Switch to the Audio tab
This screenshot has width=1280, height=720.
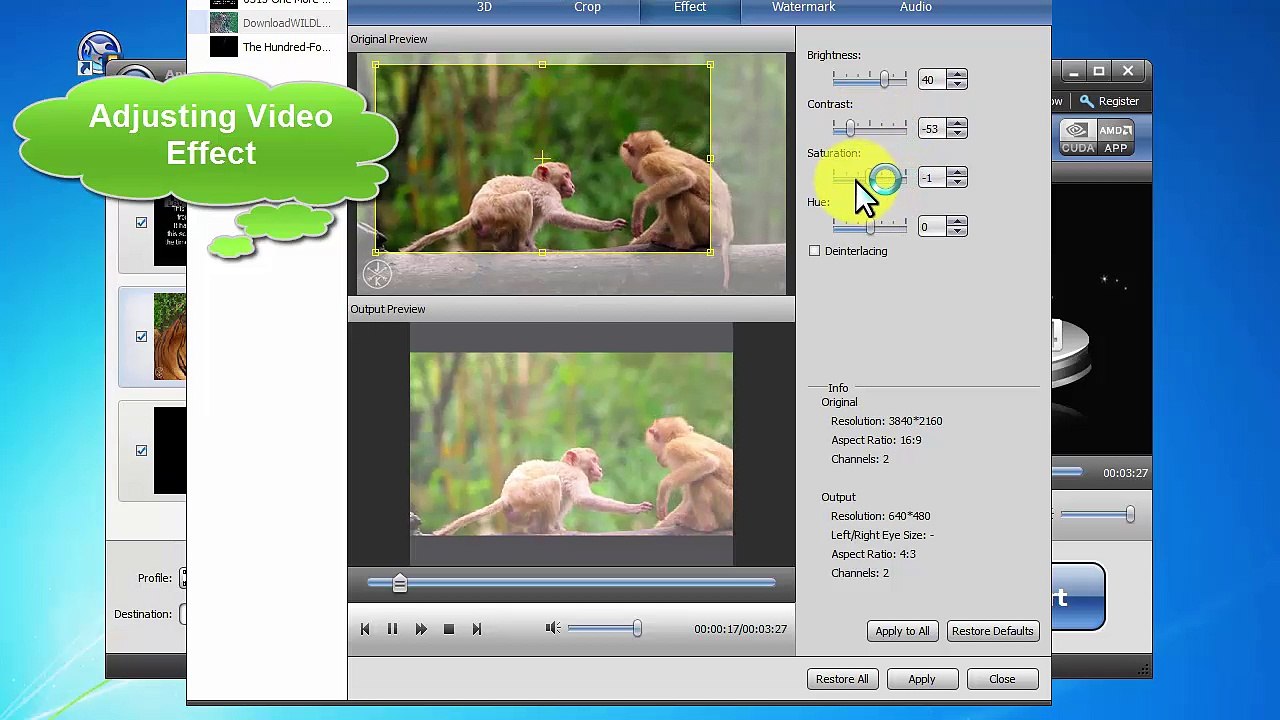point(915,8)
